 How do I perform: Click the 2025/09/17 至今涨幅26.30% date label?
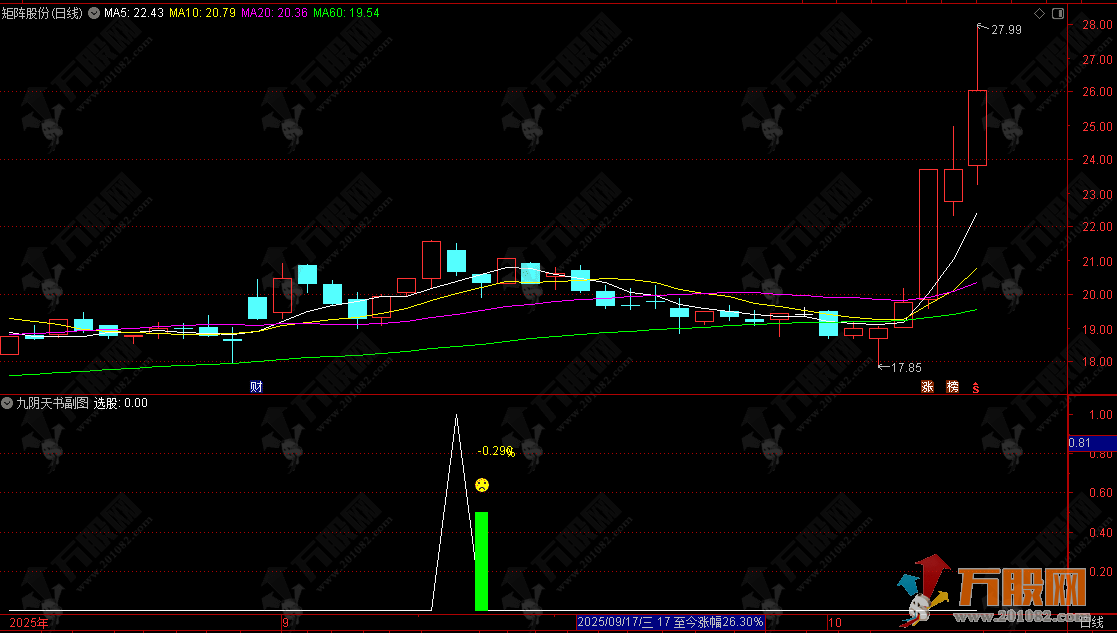[670, 622]
